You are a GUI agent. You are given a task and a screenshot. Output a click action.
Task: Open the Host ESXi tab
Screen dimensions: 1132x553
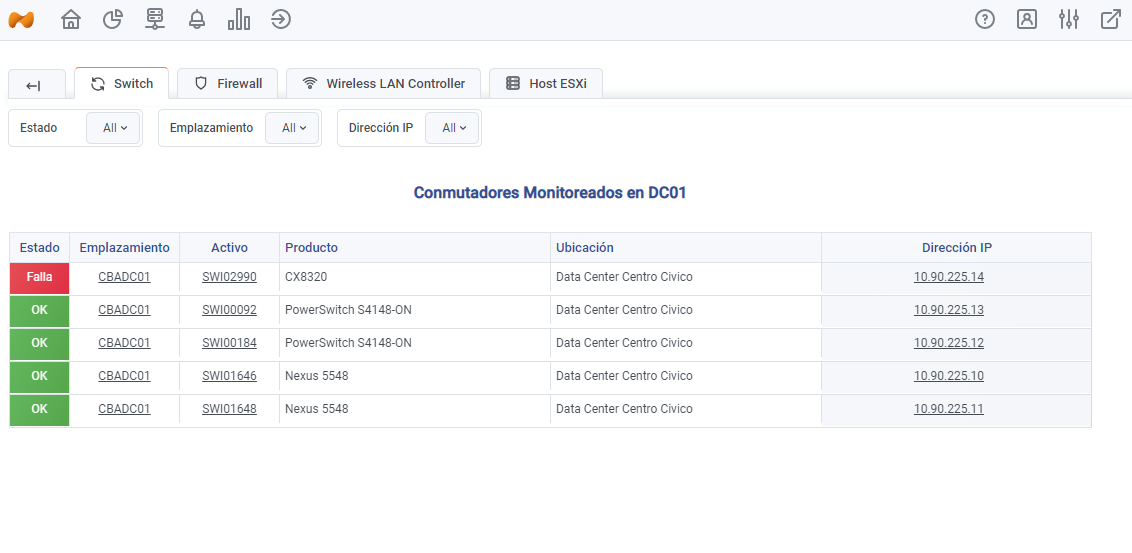[x=545, y=84]
